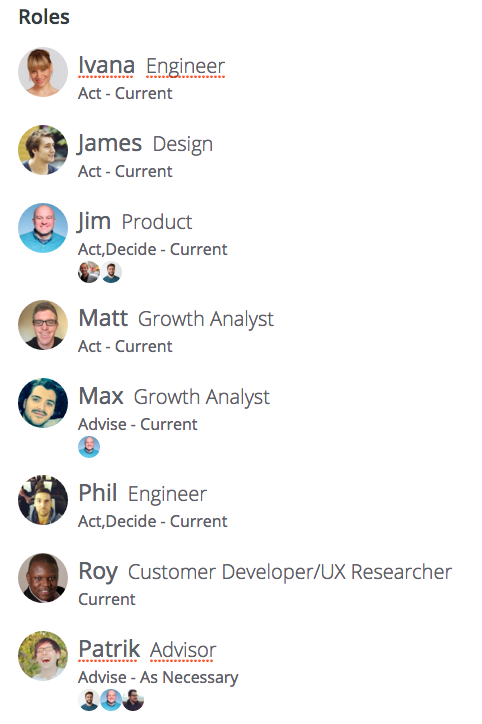Open James's profile photo
This screenshot has height=724, width=482.
43,150
